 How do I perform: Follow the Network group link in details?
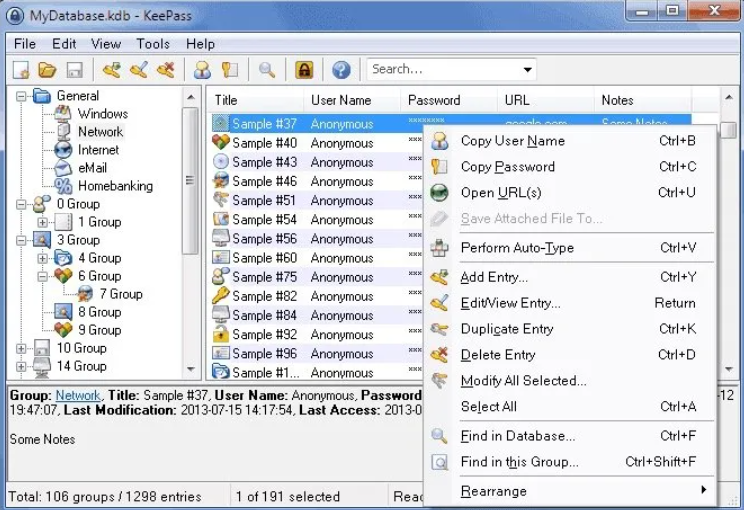[x=78, y=395]
